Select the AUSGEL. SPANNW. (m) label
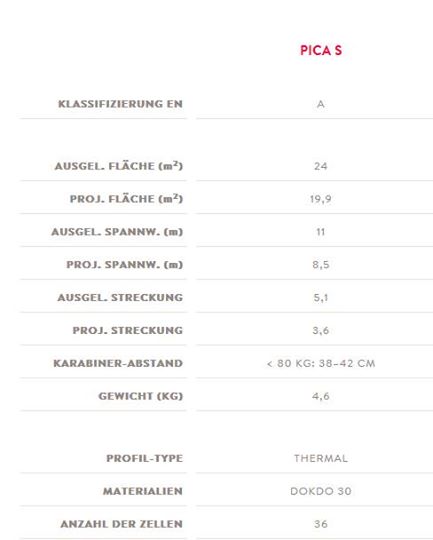 tap(117, 231)
